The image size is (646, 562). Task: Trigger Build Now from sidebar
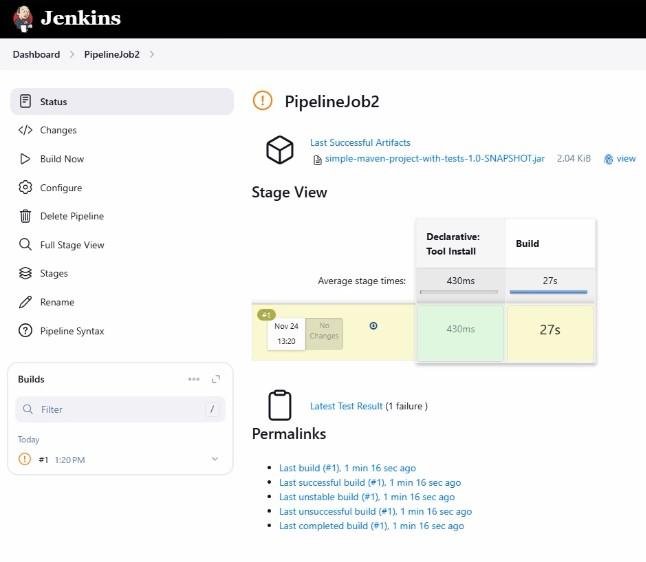click(62, 159)
